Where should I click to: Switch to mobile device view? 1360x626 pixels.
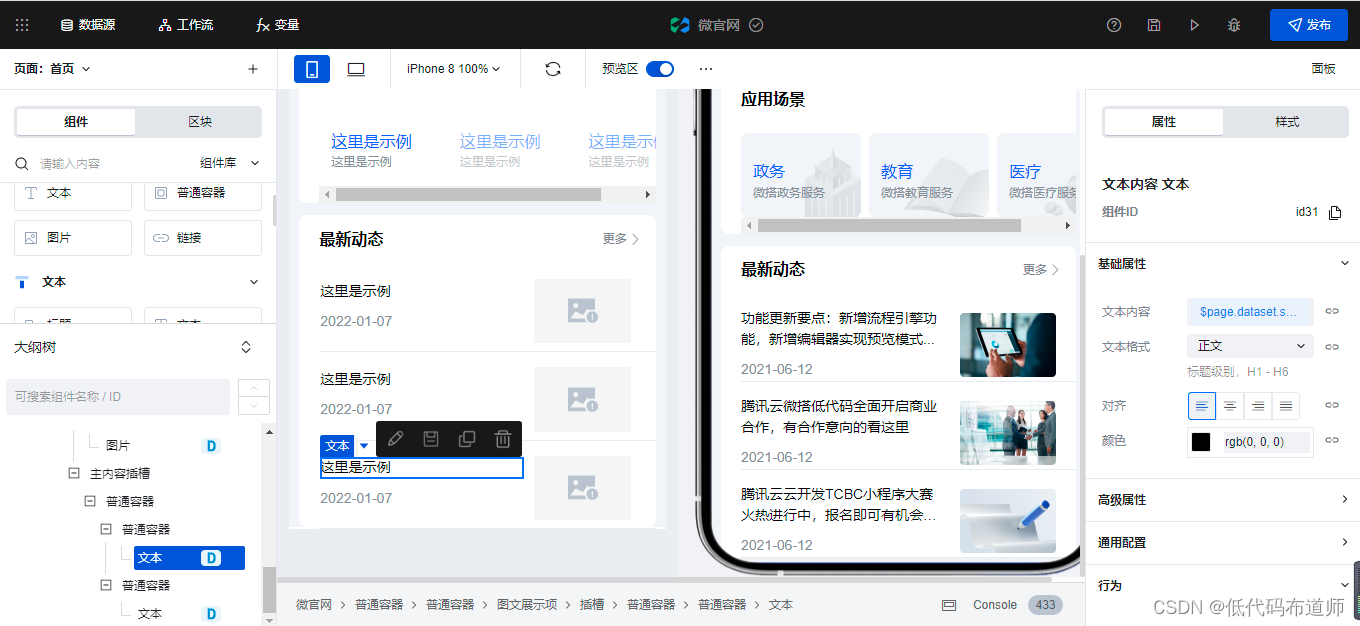pos(312,69)
